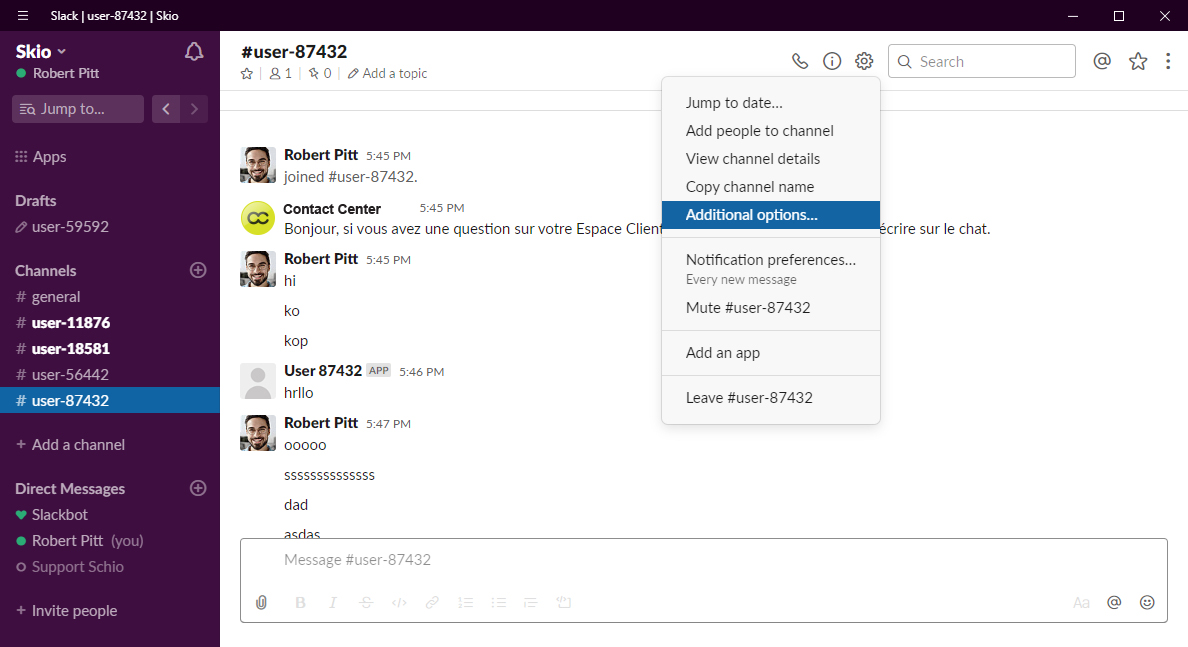Star the #user-87432 channel under title

(247, 73)
